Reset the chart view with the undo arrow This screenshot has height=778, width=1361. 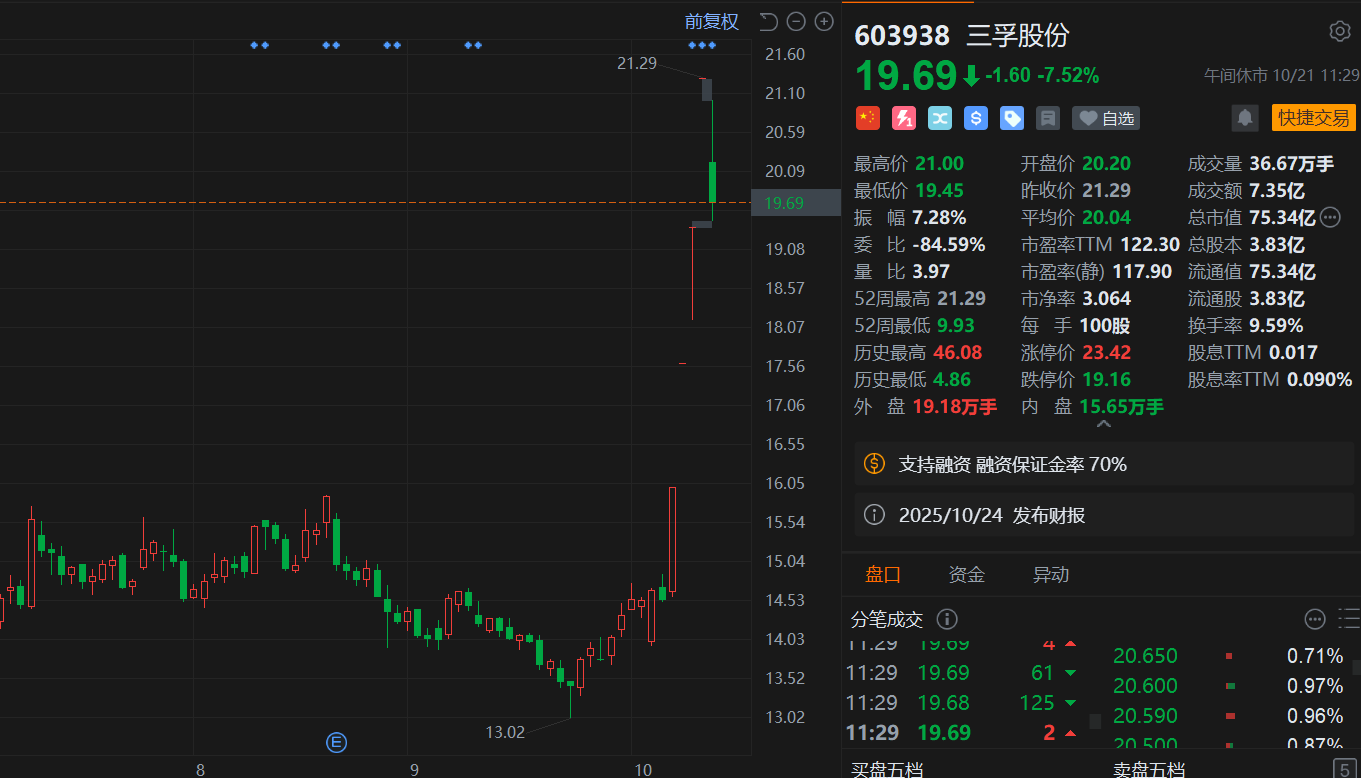pos(768,21)
